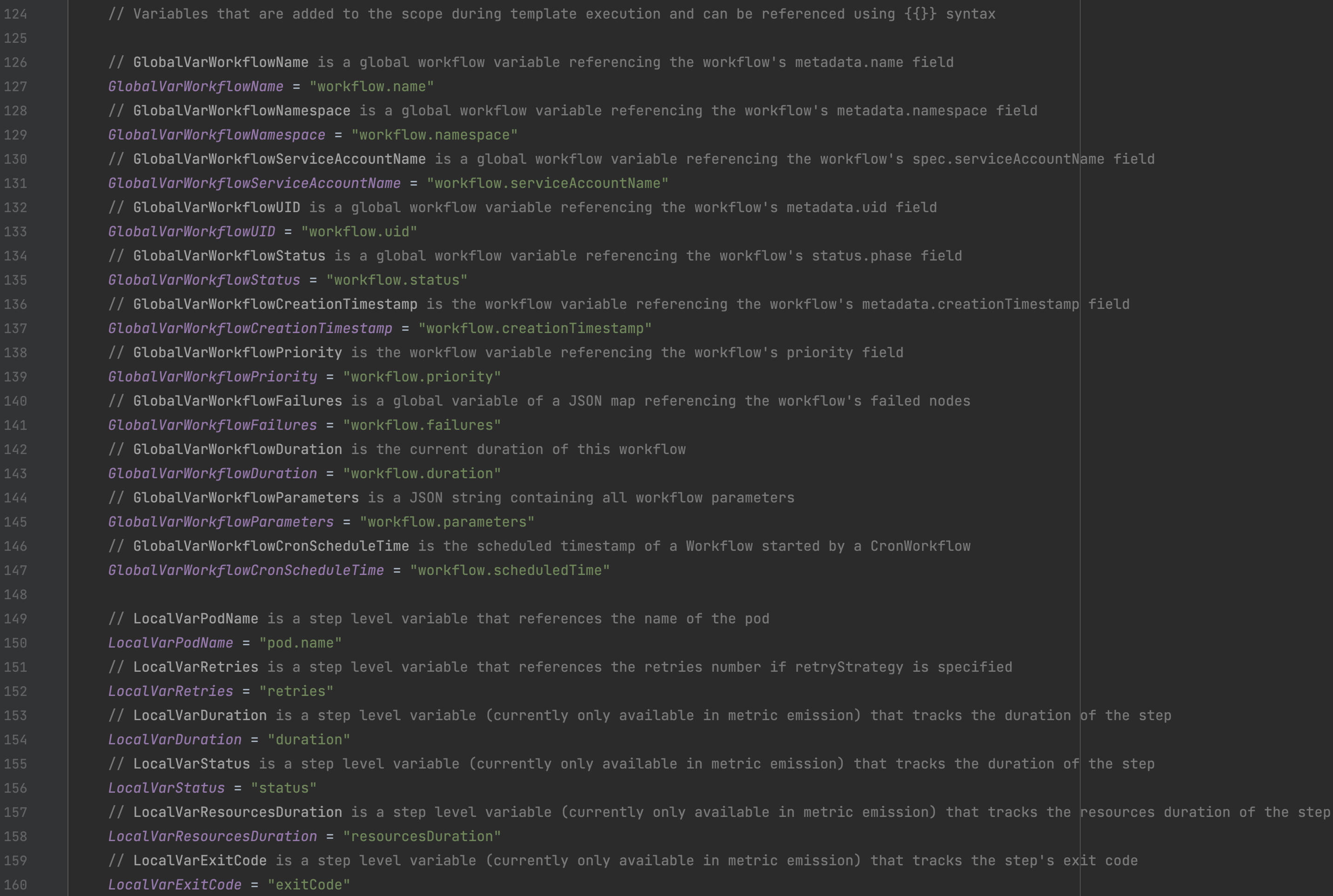Click the GlobalVarWorkflowServiceAccountName identifier on line 131
Image resolution: width=1333 pixels, height=896 pixels.
coord(255,183)
